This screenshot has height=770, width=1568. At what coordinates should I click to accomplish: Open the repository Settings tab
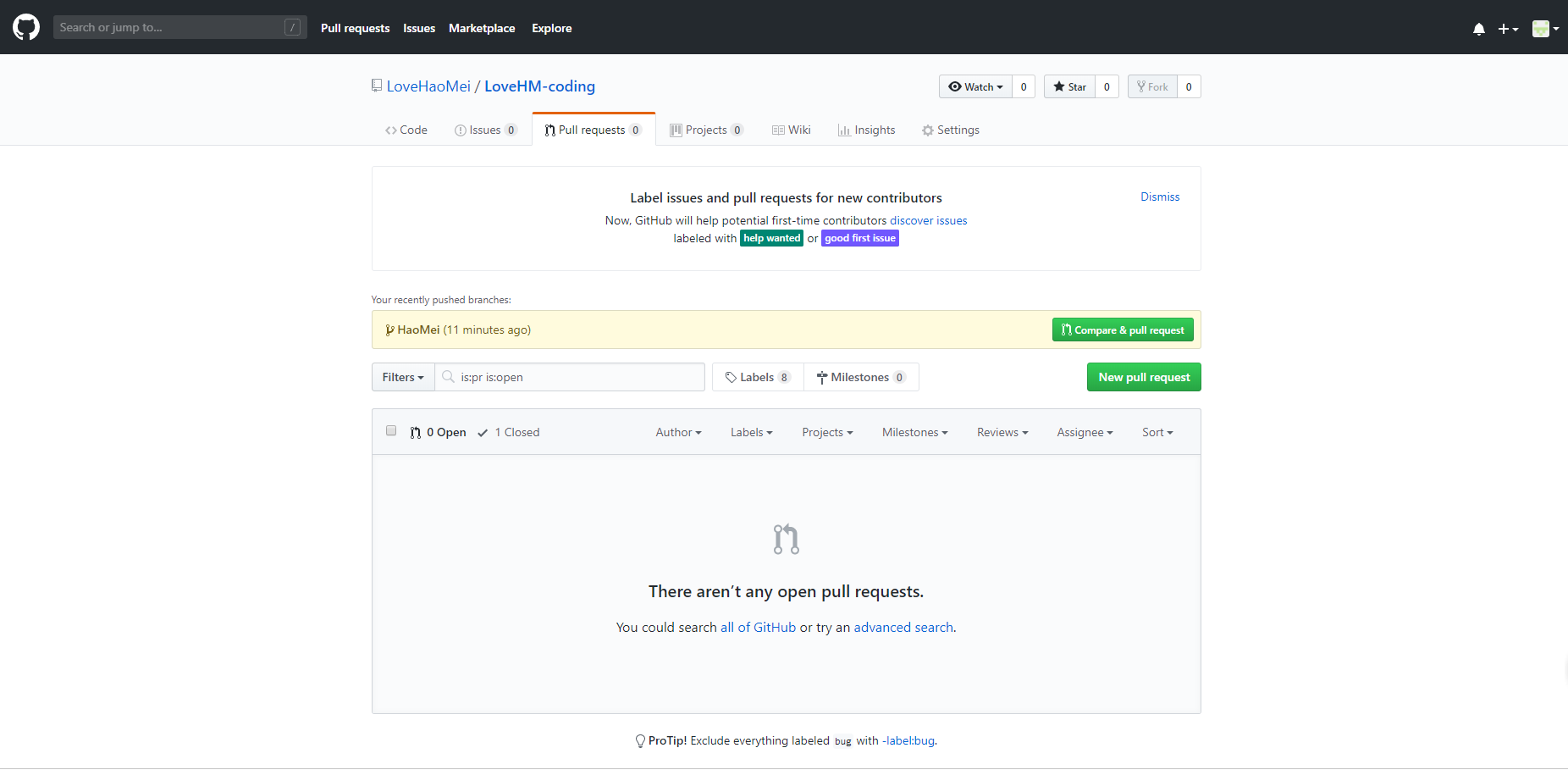(x=951, y=130)
